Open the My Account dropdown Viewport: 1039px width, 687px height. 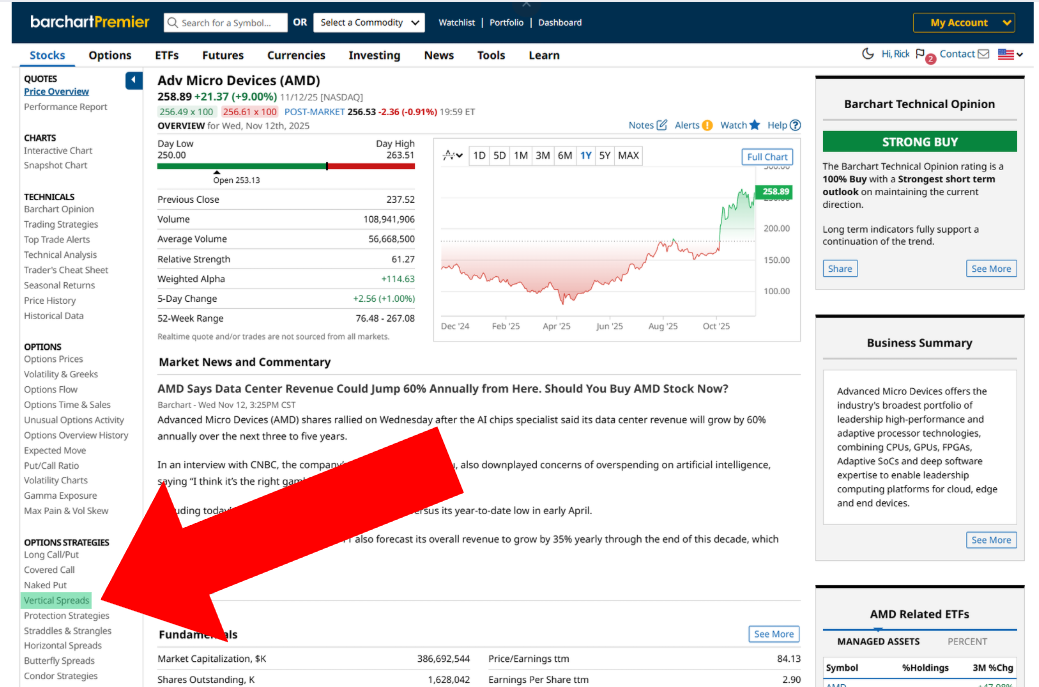point(964,23)
